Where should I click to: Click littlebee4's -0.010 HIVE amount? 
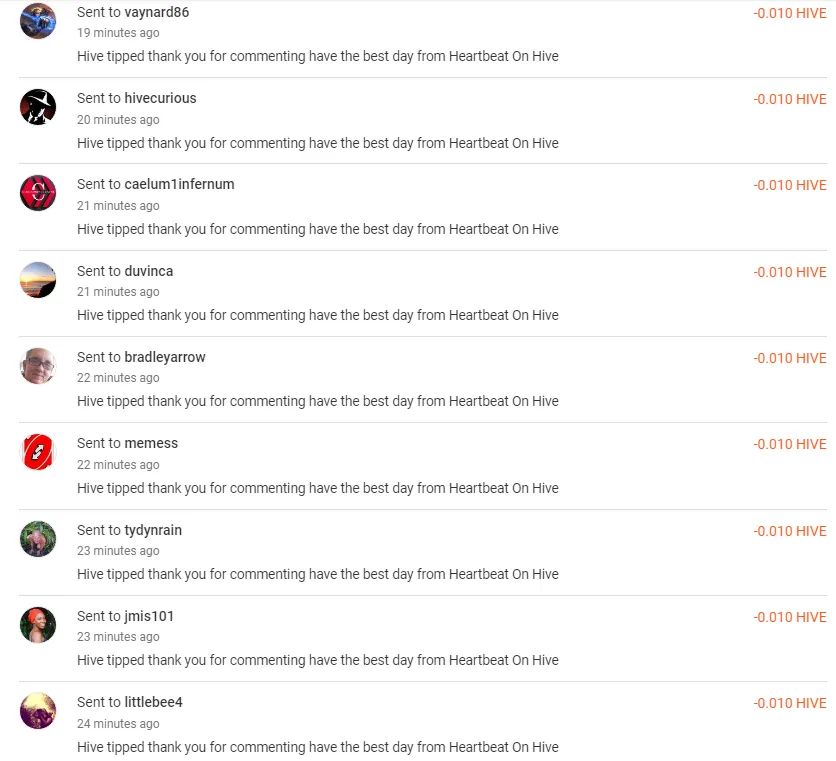(x=789, y=703)
